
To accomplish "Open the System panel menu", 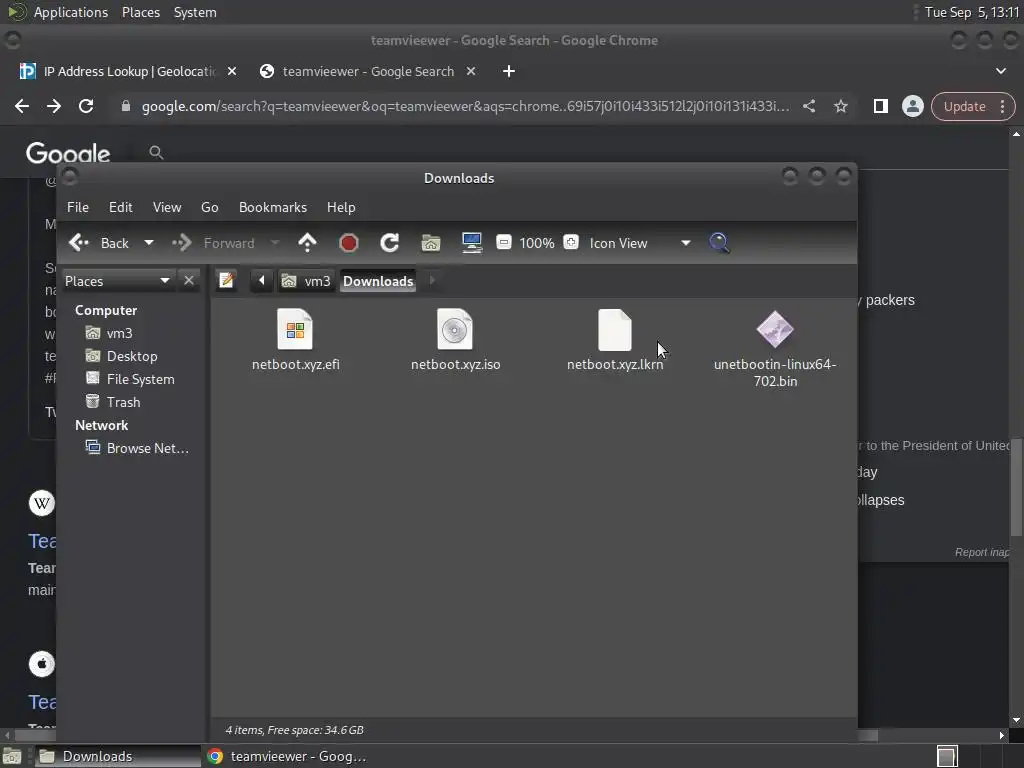I will [195, 12].
